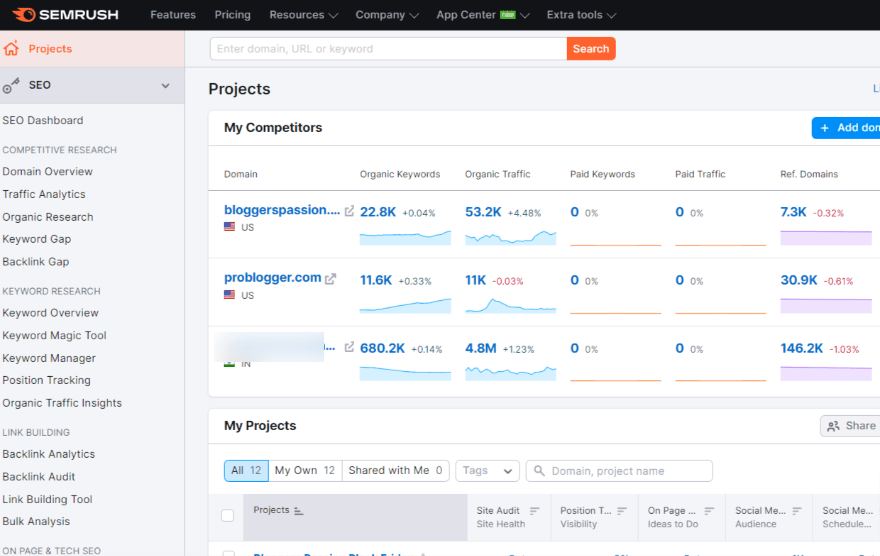Open the Tags dropdown

[487, 471]
